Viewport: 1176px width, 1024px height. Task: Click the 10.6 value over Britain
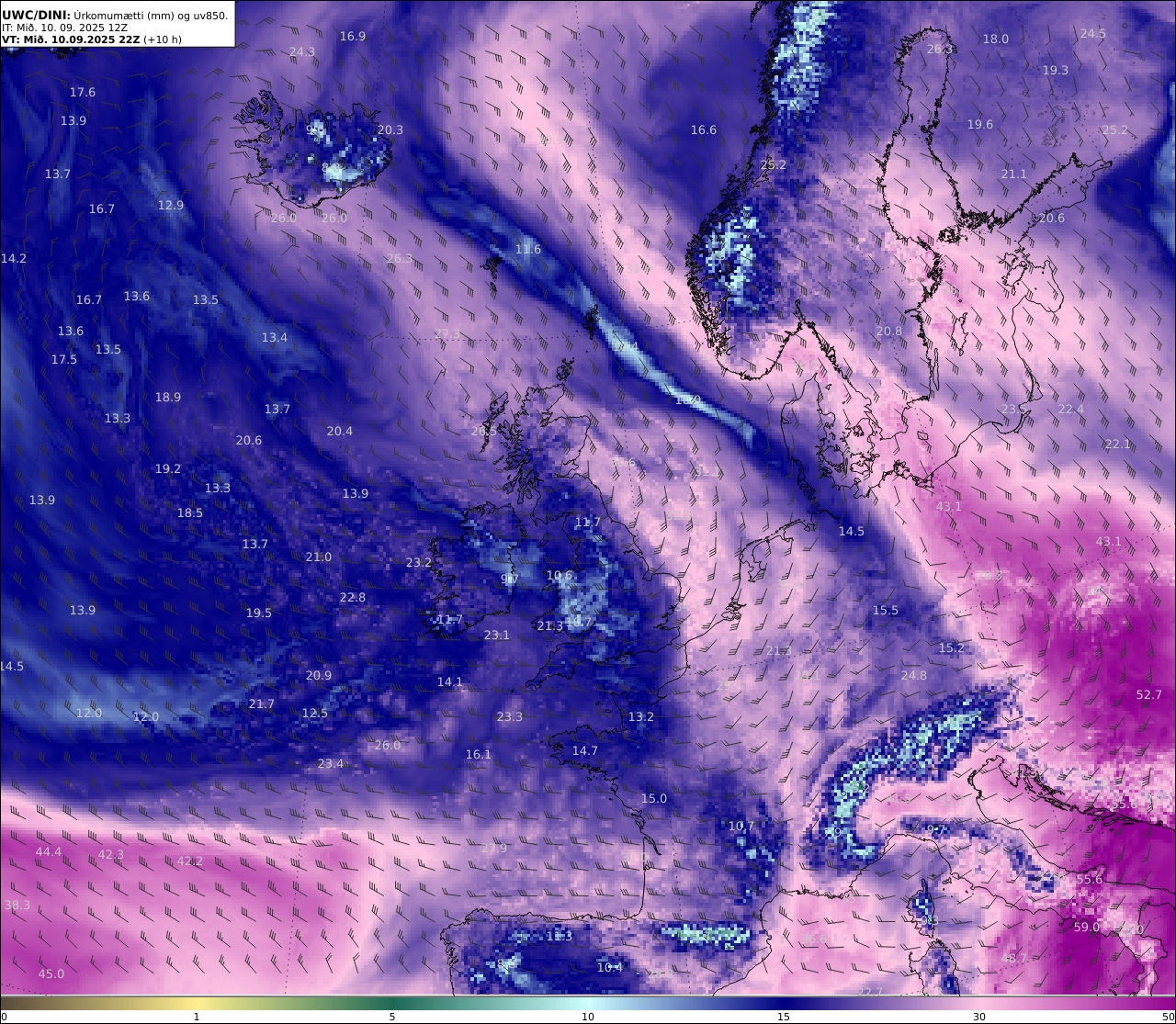pos(560,576)
